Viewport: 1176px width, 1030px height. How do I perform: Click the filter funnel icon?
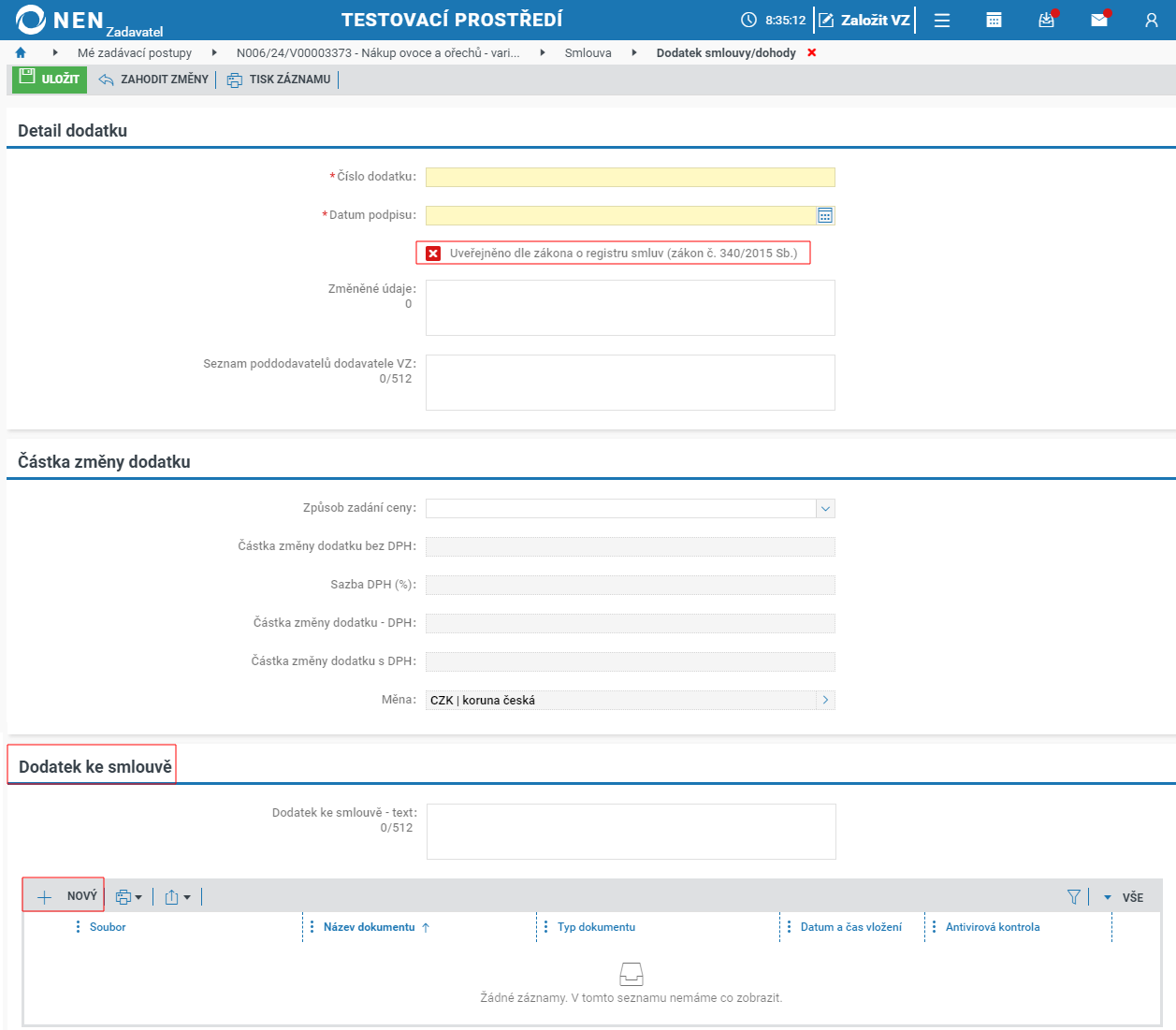point(1074,897)
